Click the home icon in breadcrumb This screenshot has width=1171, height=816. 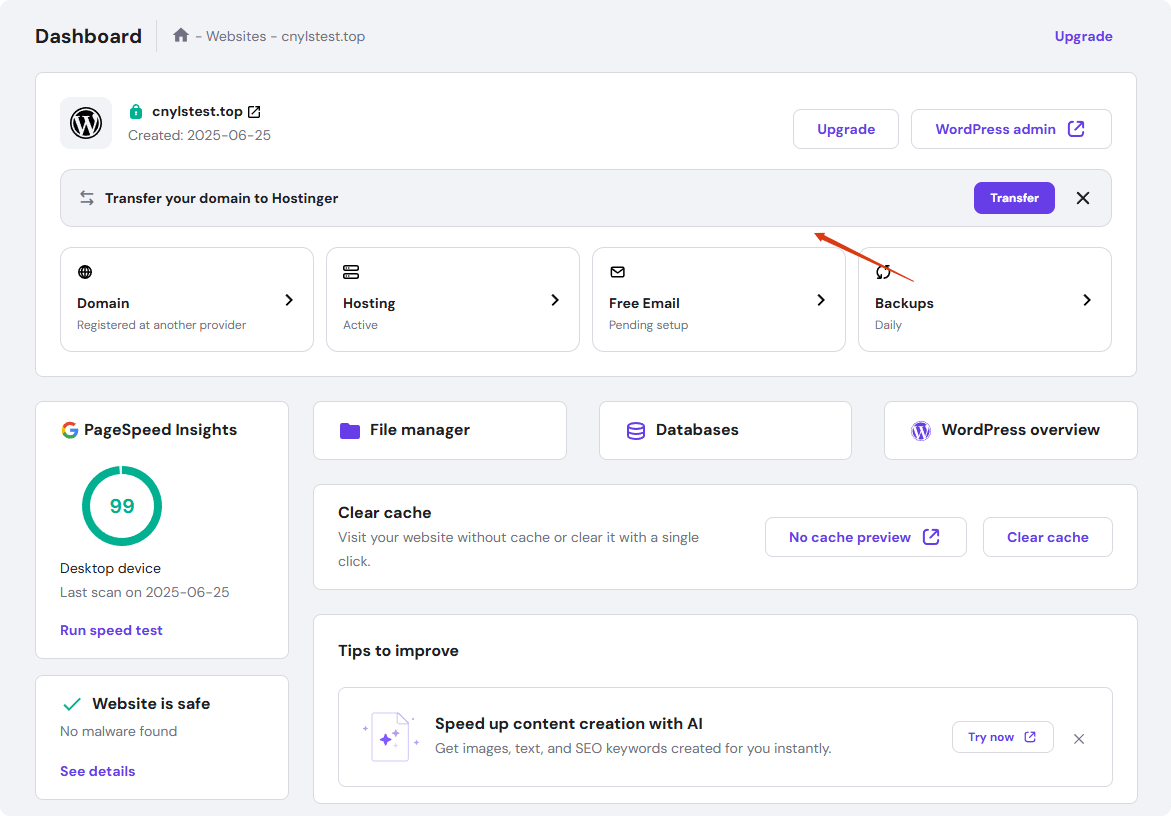[x=181, y=36]
